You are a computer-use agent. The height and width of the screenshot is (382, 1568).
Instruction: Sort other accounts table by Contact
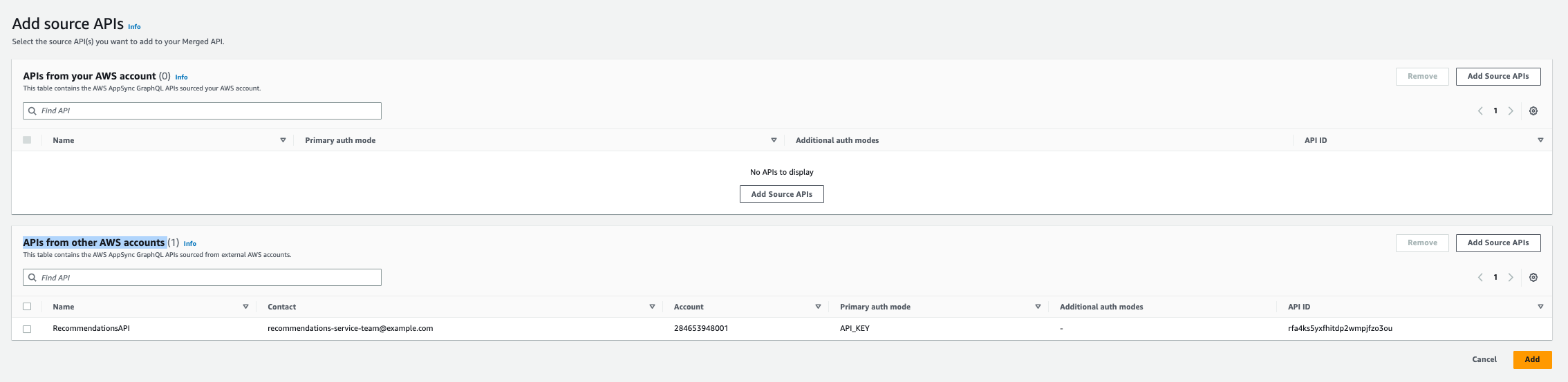(x=652, y=307)
